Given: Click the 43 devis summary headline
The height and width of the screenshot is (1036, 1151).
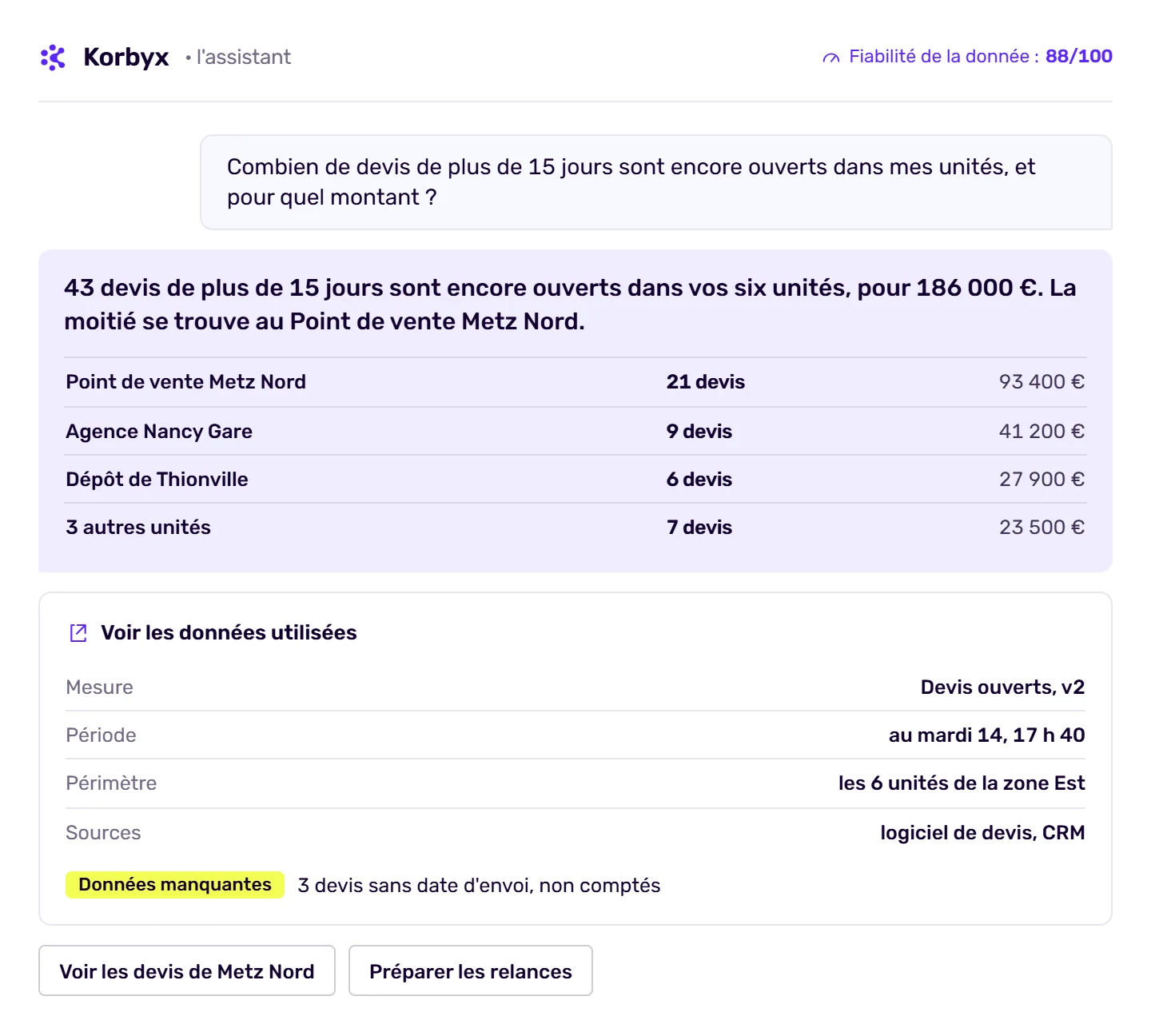Looking at the screenshot, I should point(570,305).
